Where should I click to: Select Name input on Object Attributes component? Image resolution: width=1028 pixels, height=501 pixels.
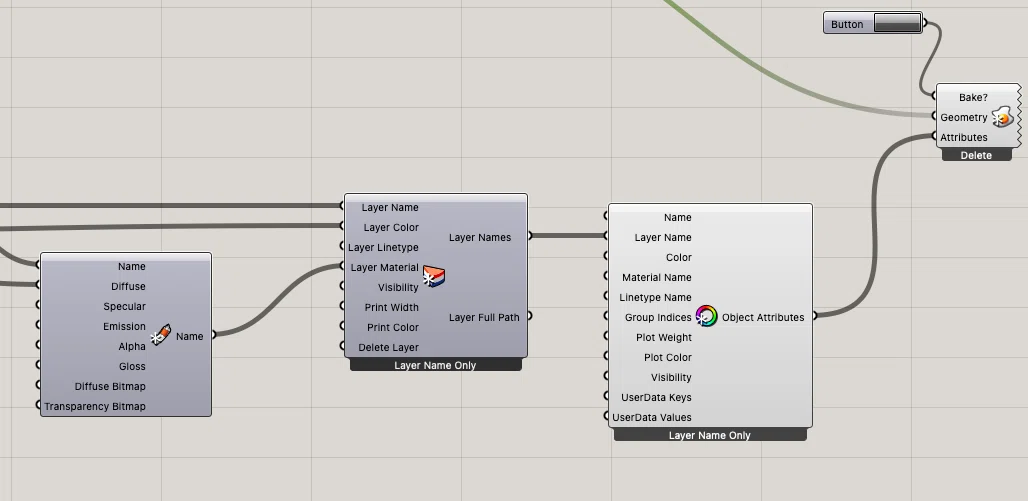(677, 218)
